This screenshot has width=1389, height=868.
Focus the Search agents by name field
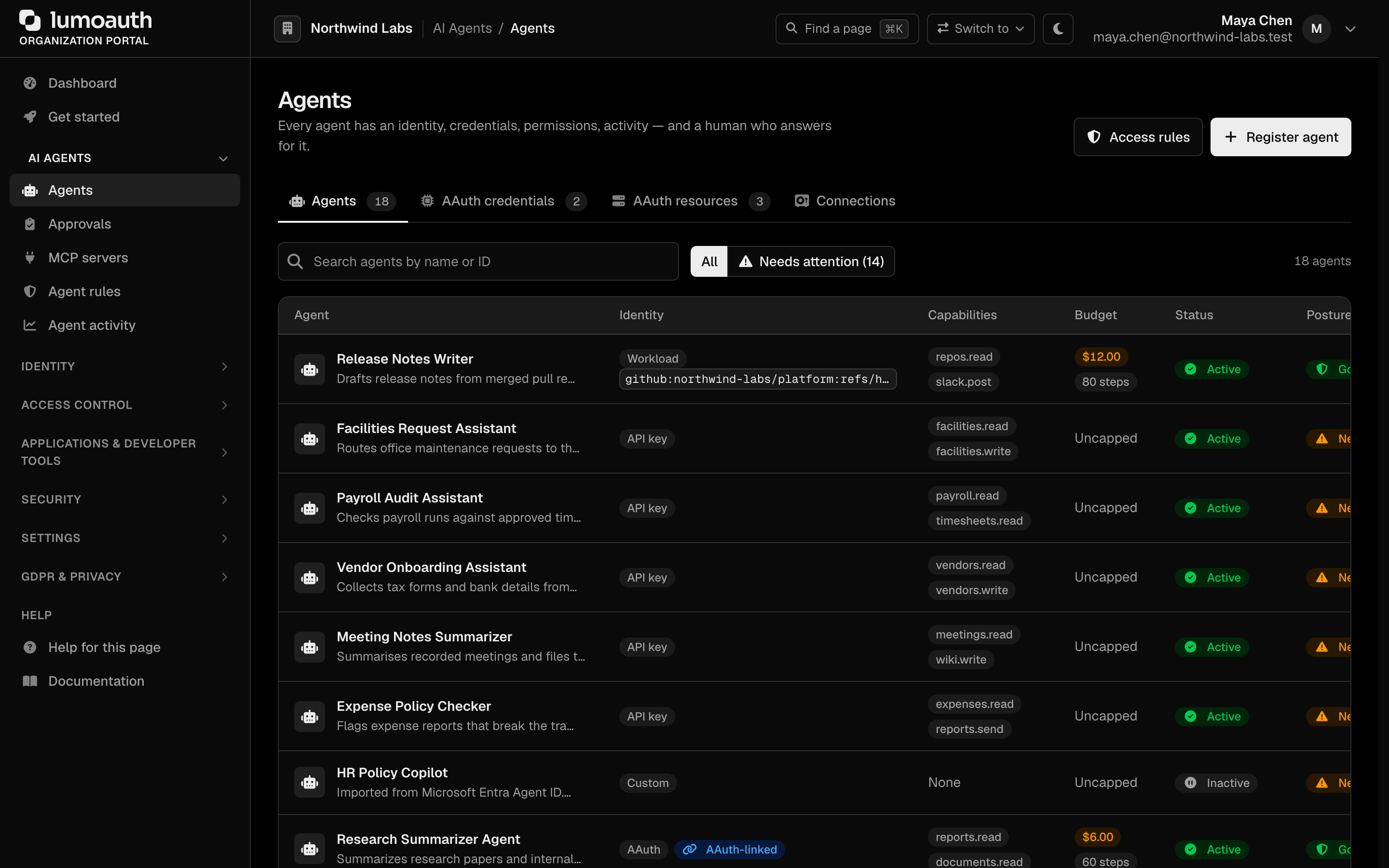(x=478, y=262)
